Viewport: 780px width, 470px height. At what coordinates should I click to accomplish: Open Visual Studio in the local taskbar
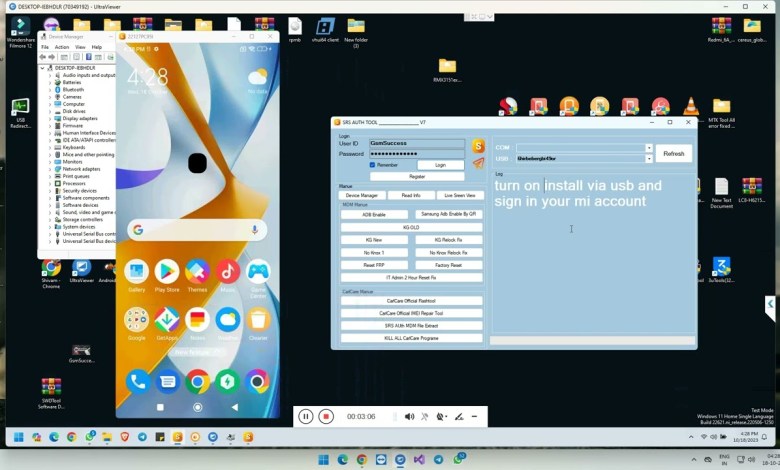[x=419, y=460]
